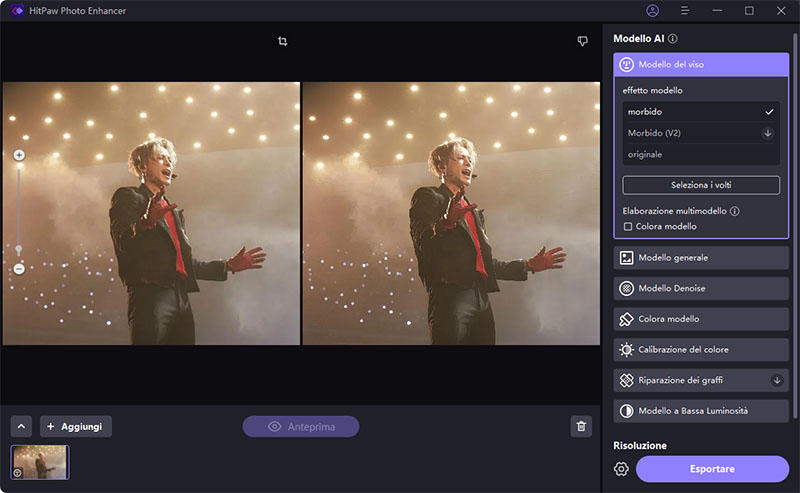Choose the originale effect option
The width and height of the screenshot is (800, 493).
[x=700, y=154]
